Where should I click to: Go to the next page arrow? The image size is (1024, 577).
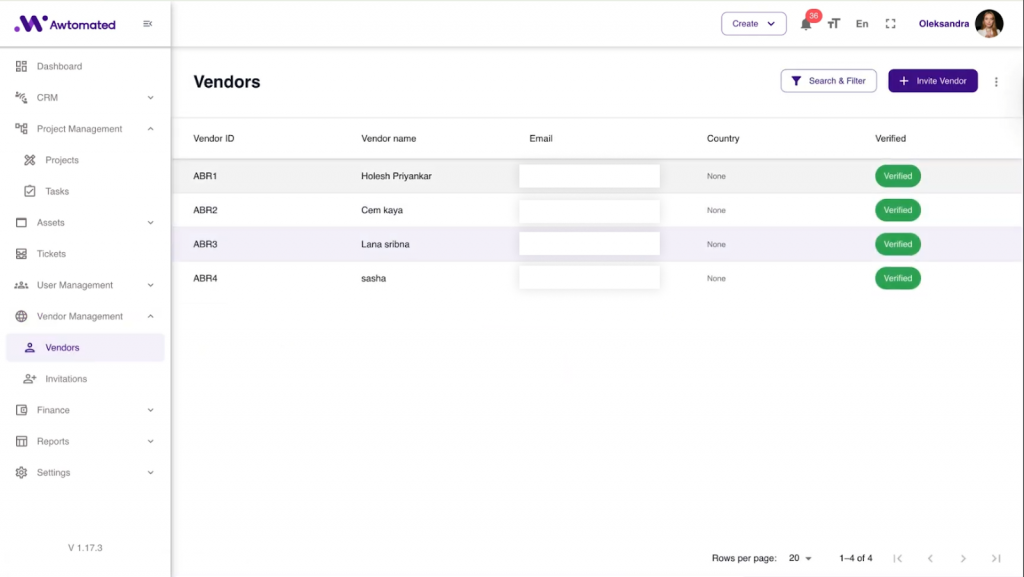(x=963, y=558)
